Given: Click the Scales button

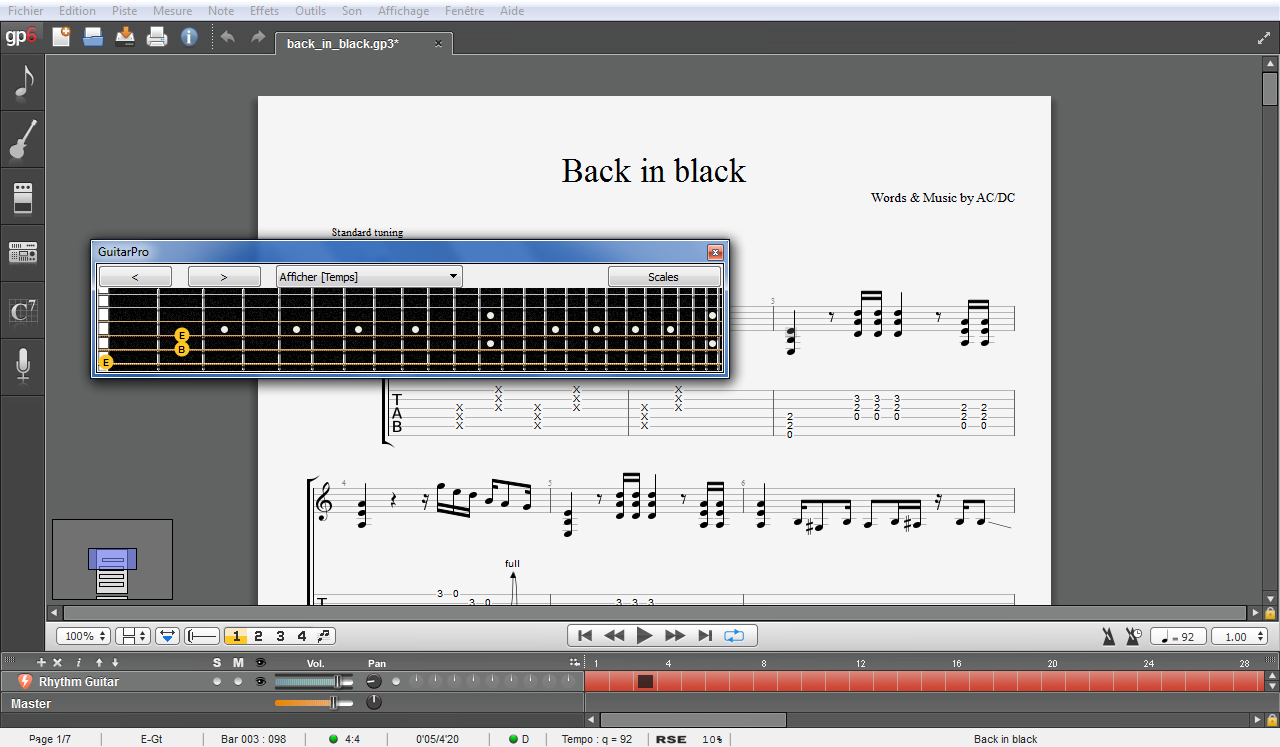Looking at the screenshot, I should (x=664, y=277).
